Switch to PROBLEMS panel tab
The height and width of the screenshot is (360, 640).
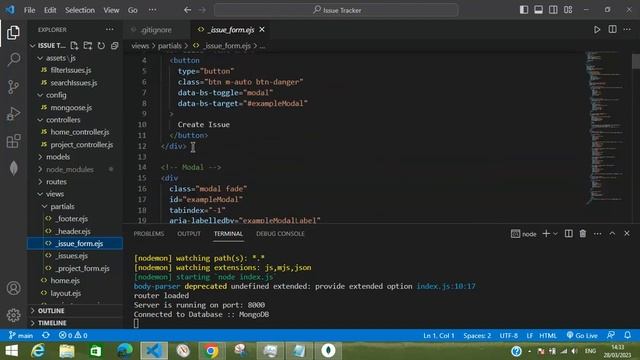(x=149, y=233)
